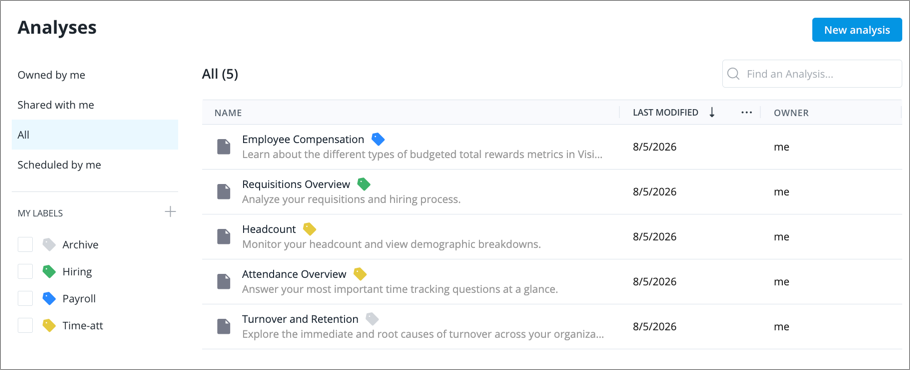Sort by the Owner column header
Image resolution: width=910 pixels, height=370 pixels.
click(x=791, y=113)
